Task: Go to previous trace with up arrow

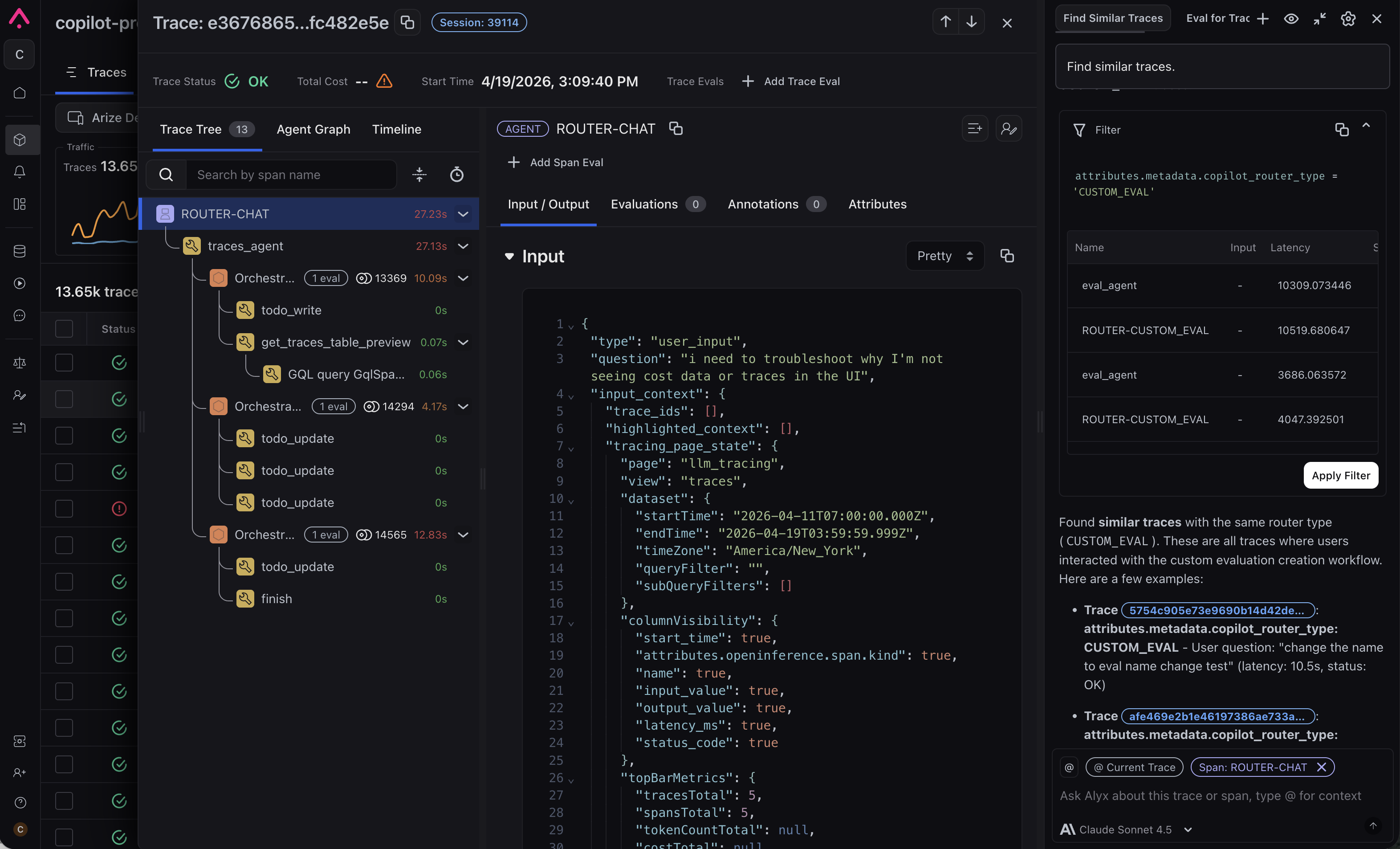Action: (945, 22)
